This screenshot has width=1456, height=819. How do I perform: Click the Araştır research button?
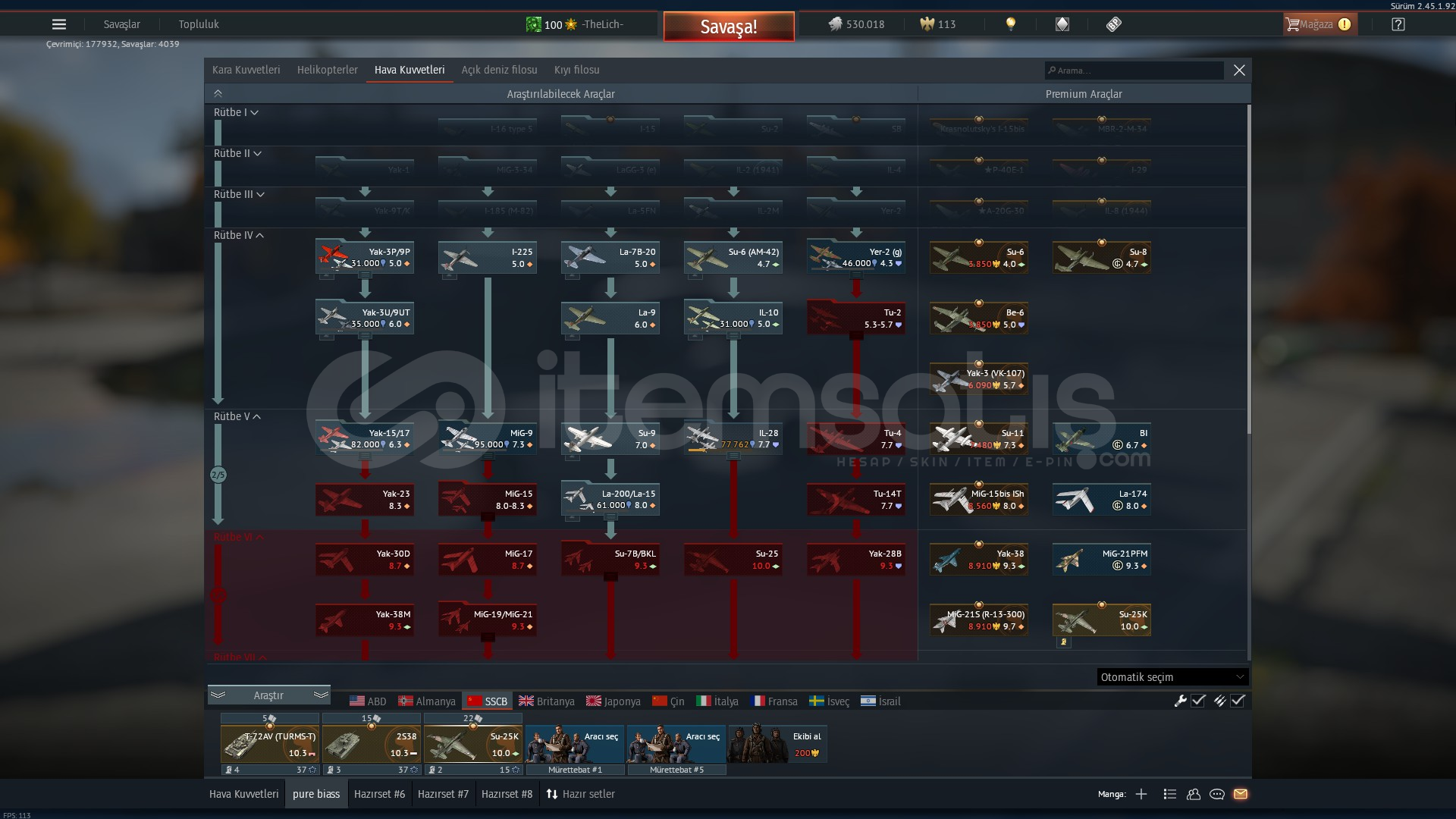point(268,695)
